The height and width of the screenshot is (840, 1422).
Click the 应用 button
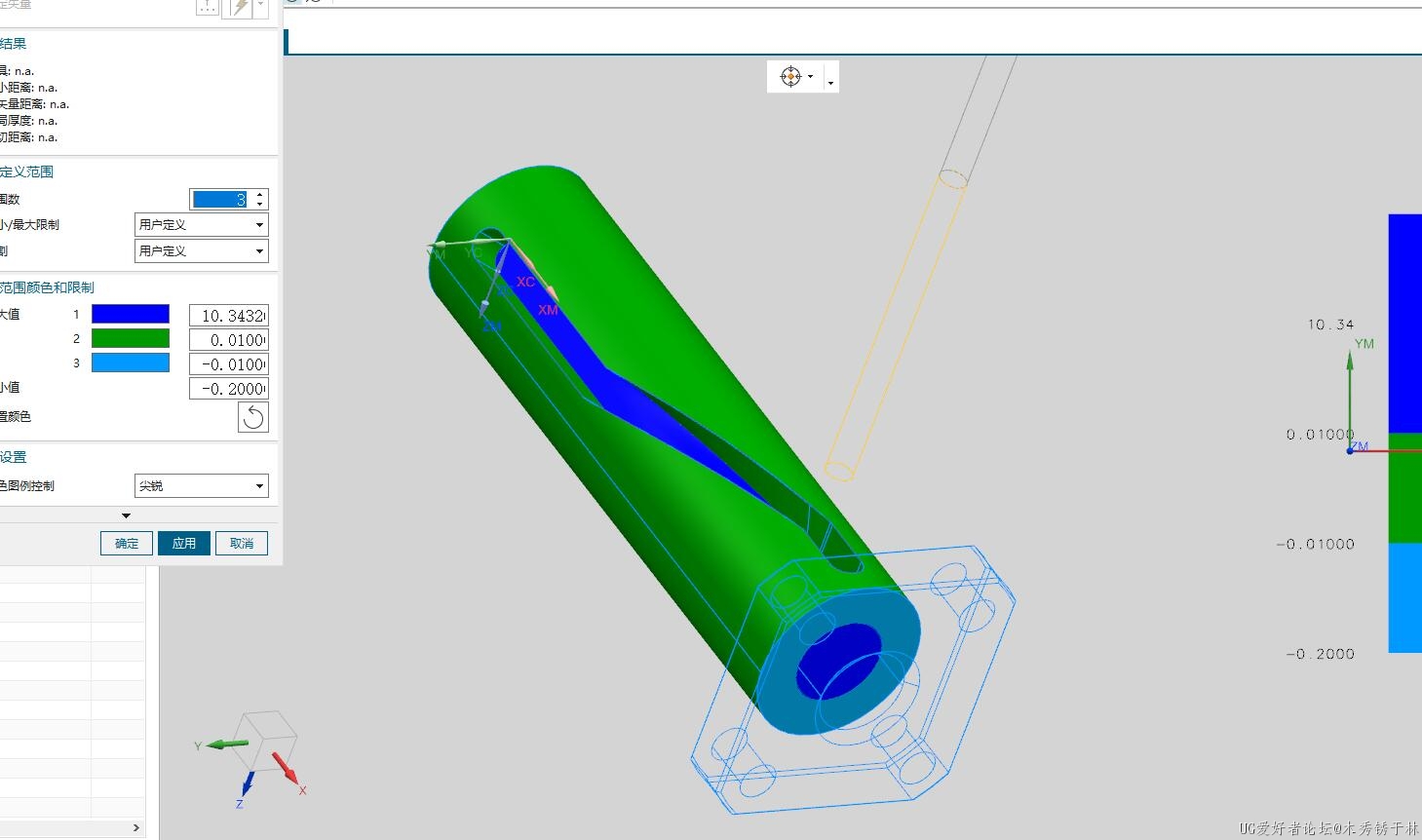coord(184,543)
